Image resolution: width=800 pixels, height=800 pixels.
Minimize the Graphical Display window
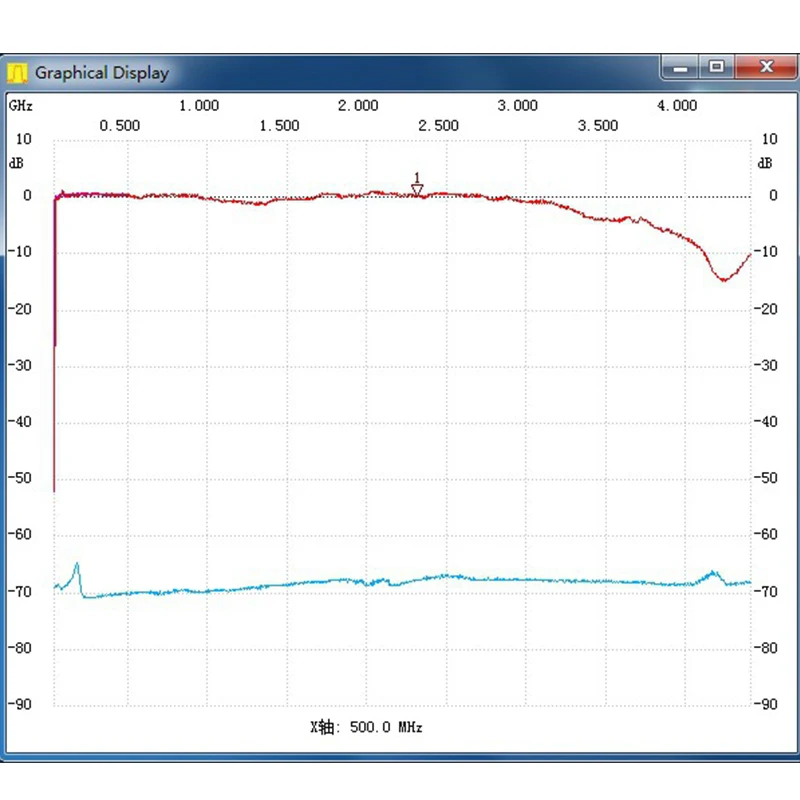tap(680, 67)
